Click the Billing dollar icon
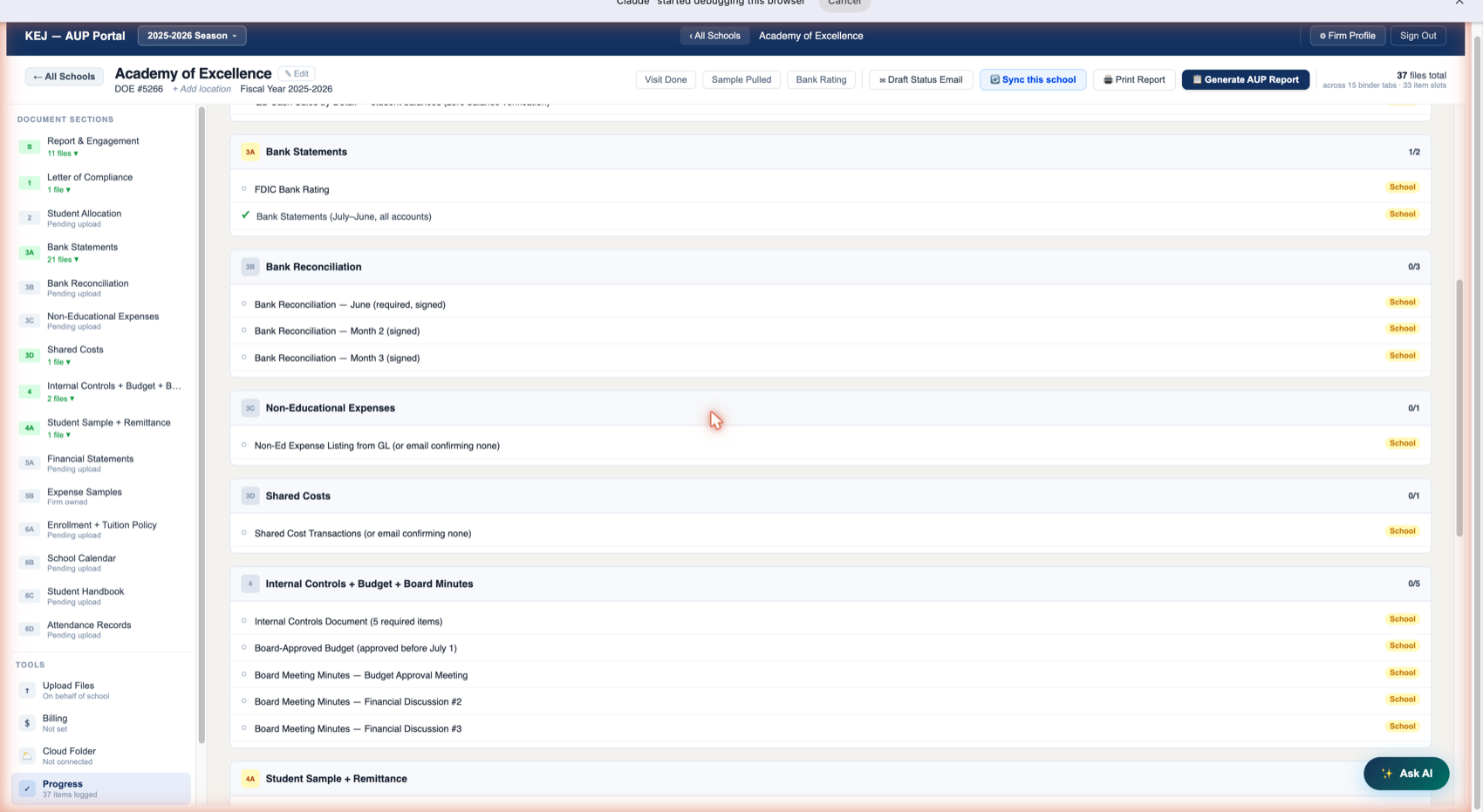The image size is (1483, 812). (27, 723)
